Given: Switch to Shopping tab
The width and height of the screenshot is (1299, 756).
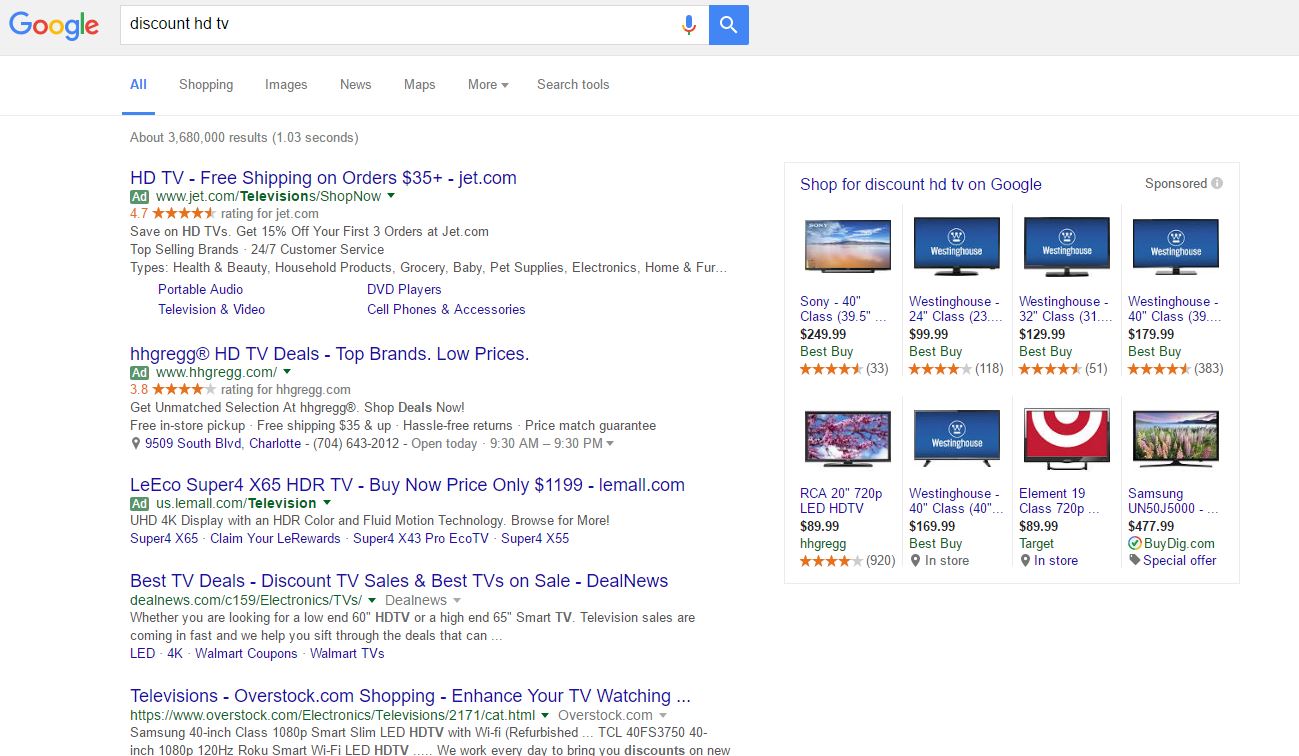Looking at the screenshot, I should click(x=206, y=85).
